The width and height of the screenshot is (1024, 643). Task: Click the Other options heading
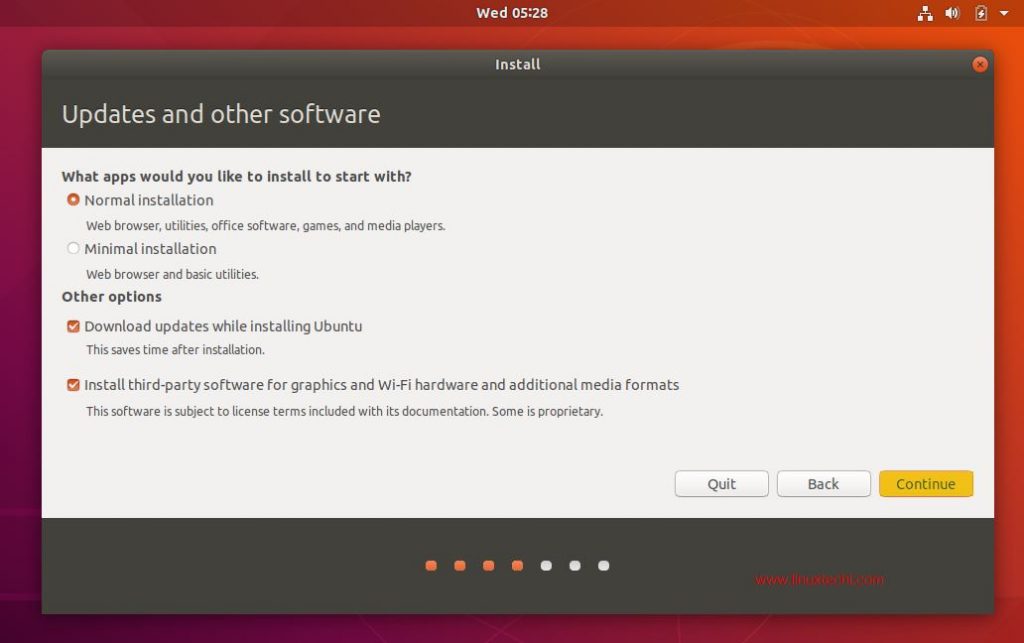pyautogui.click(x=112, y=296)
